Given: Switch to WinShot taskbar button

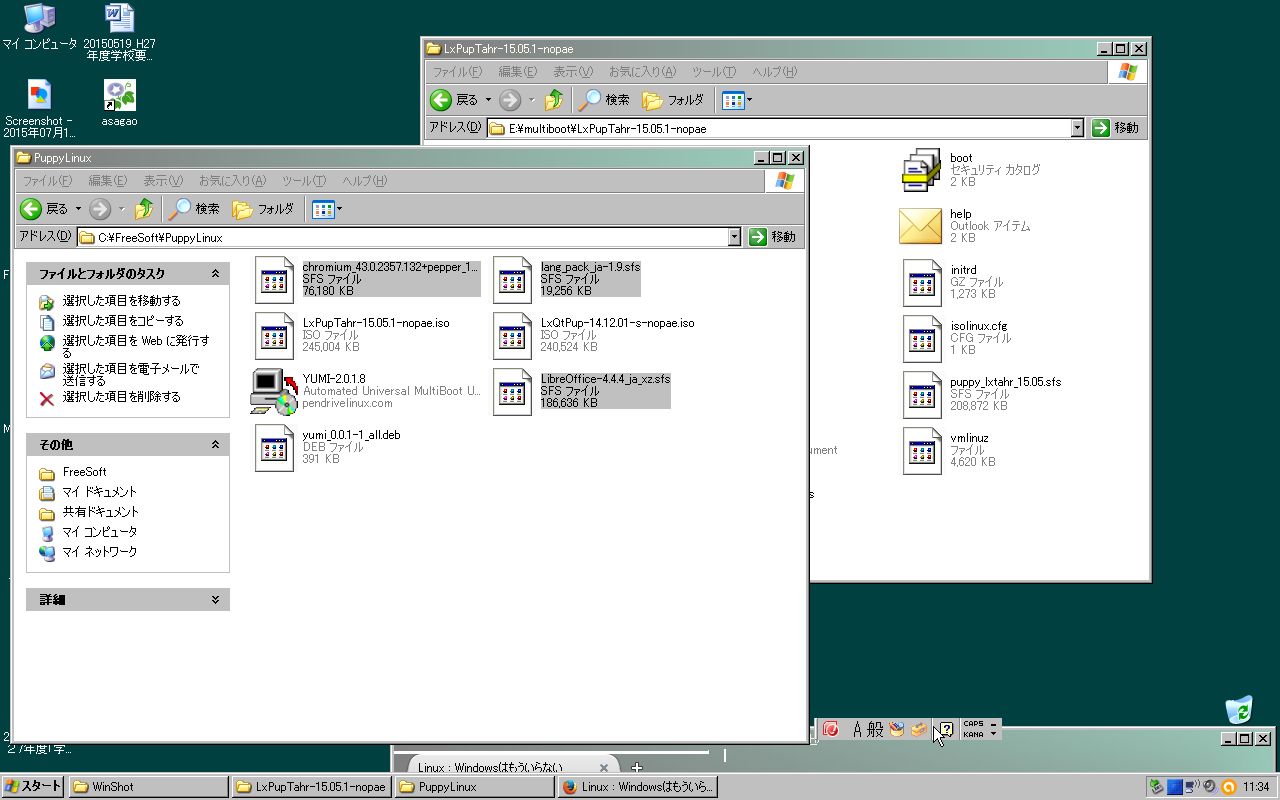Looking at the screenshot, I should click(x=148, y=787).
